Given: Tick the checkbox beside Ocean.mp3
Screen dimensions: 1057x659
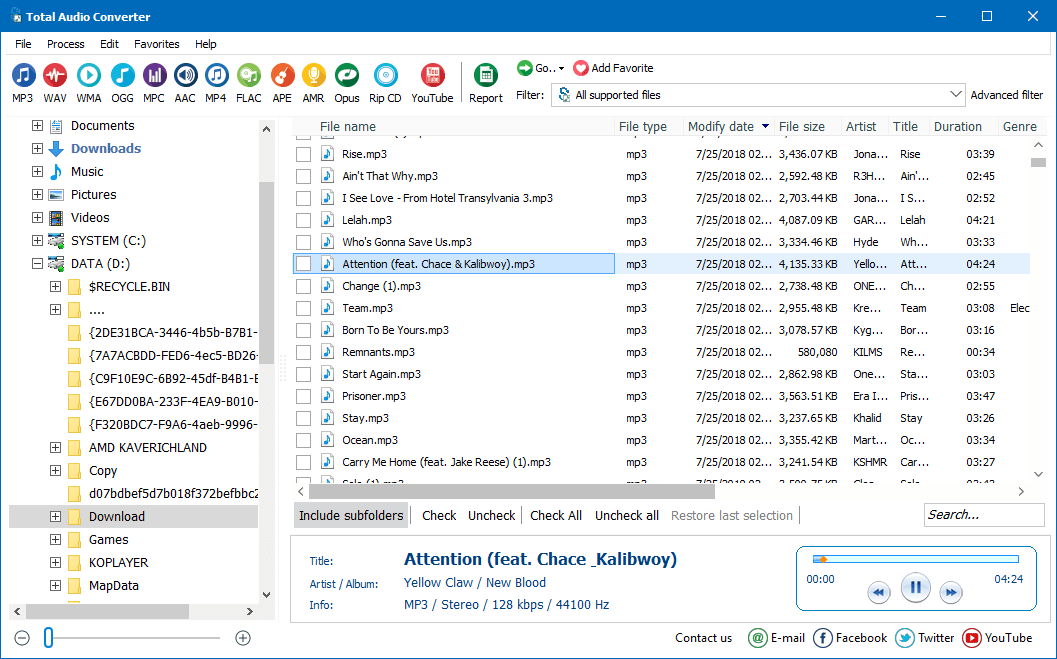Looking at the screenshot, I should tap(304, 439).
